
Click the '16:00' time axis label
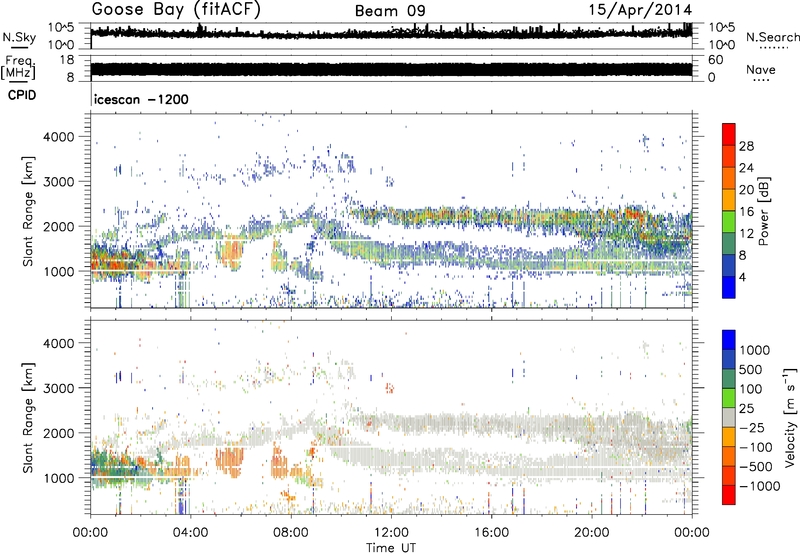(x=491, y=533)
